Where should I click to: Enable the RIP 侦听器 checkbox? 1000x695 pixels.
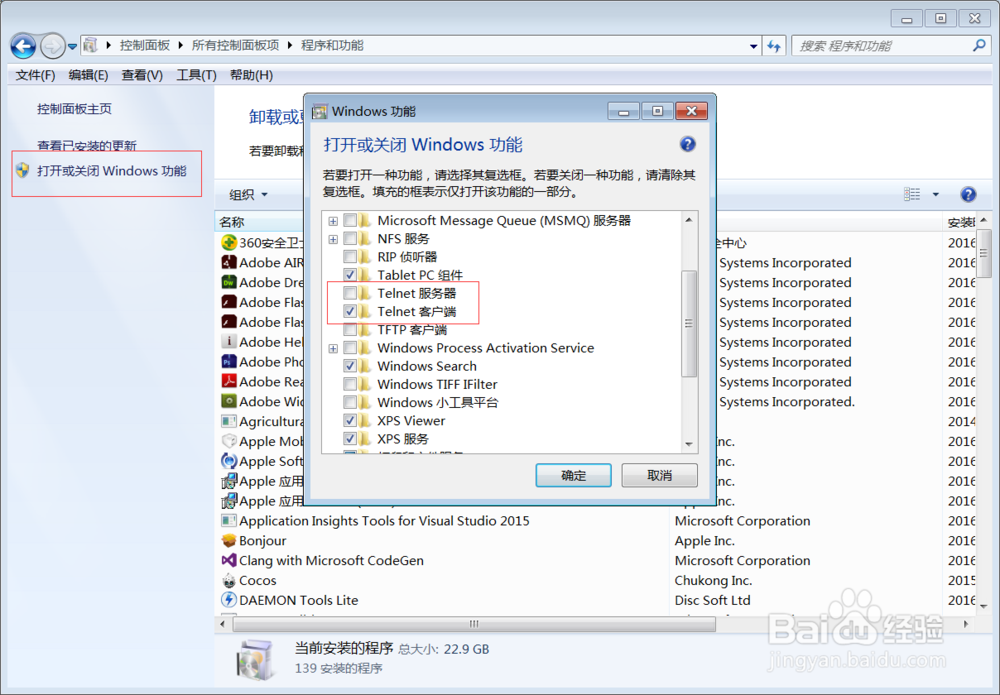point(349,257)
